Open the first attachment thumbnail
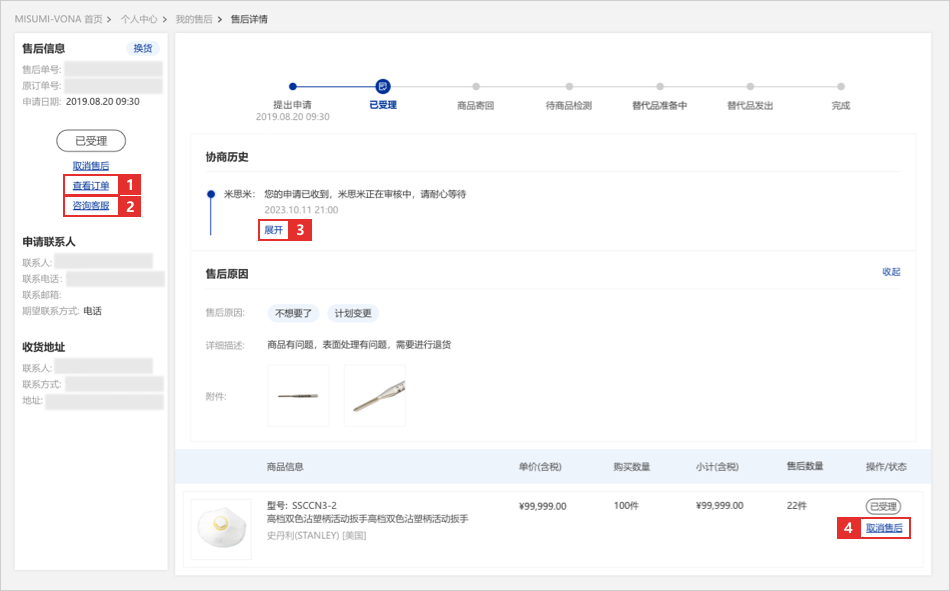 (x=298, y=396)
